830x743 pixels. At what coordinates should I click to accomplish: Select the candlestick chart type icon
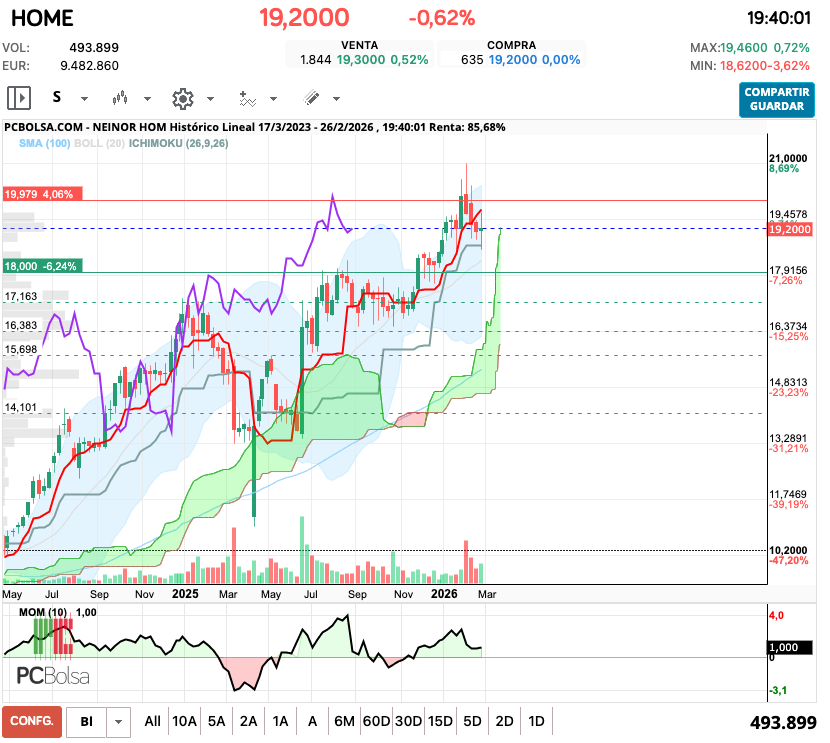[120, 98]
